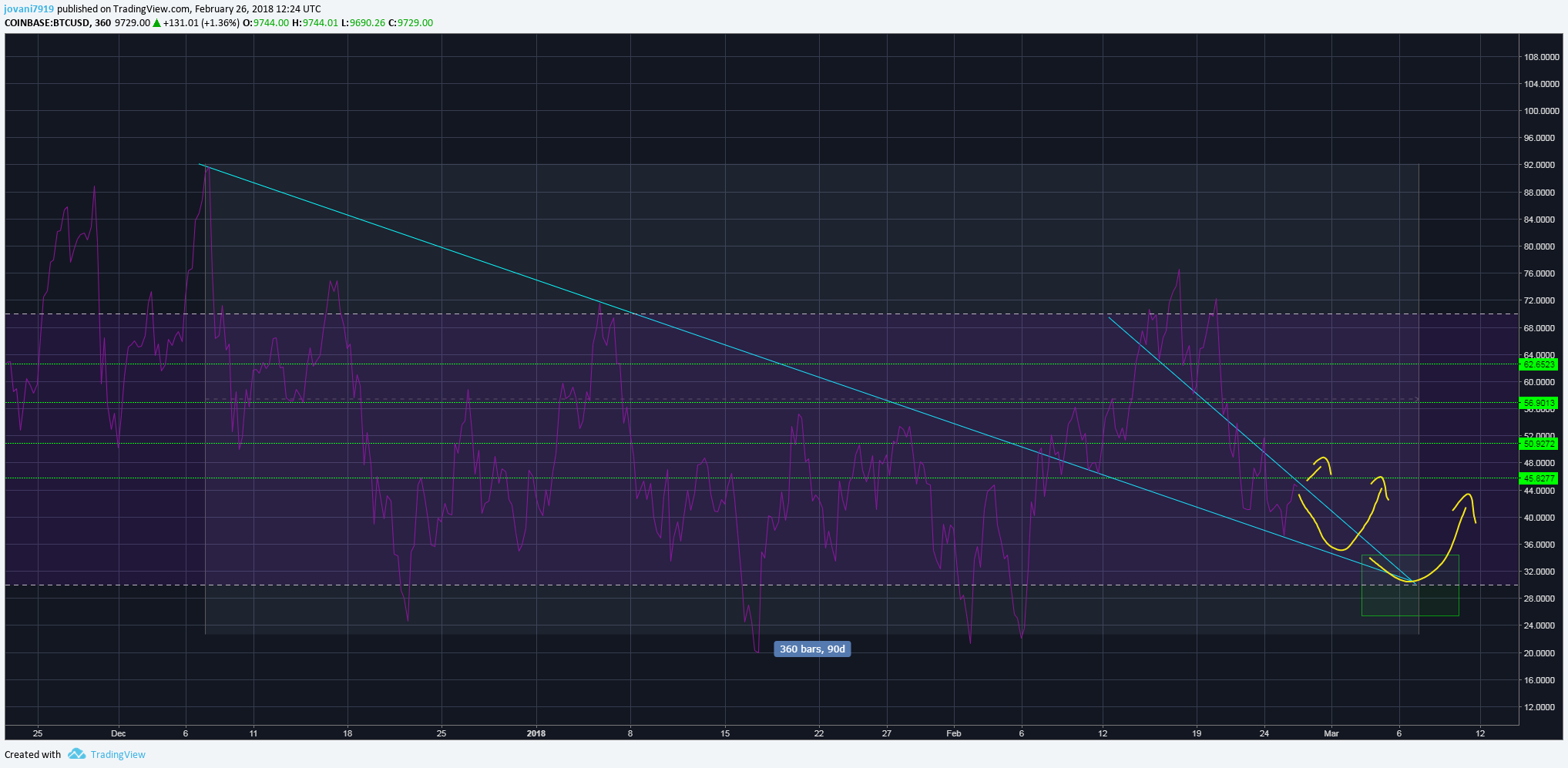Viewport: 1568px width, 768px height.
Task: Click the 50.9272 green price label
Action: [x=1539, y=444]
